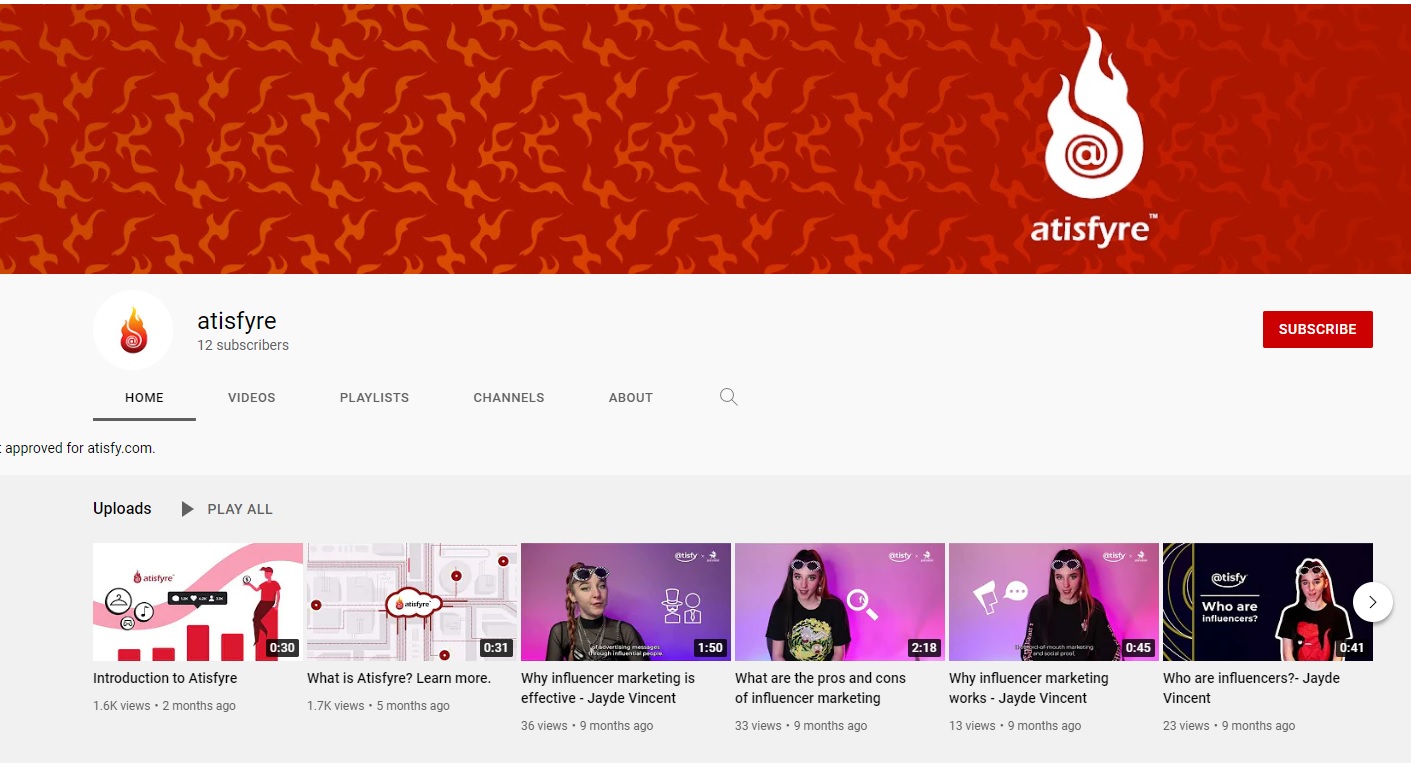1411x763 pixels.
Task: Click the channel search magnifier icon
Action: [x=729, y=397]
